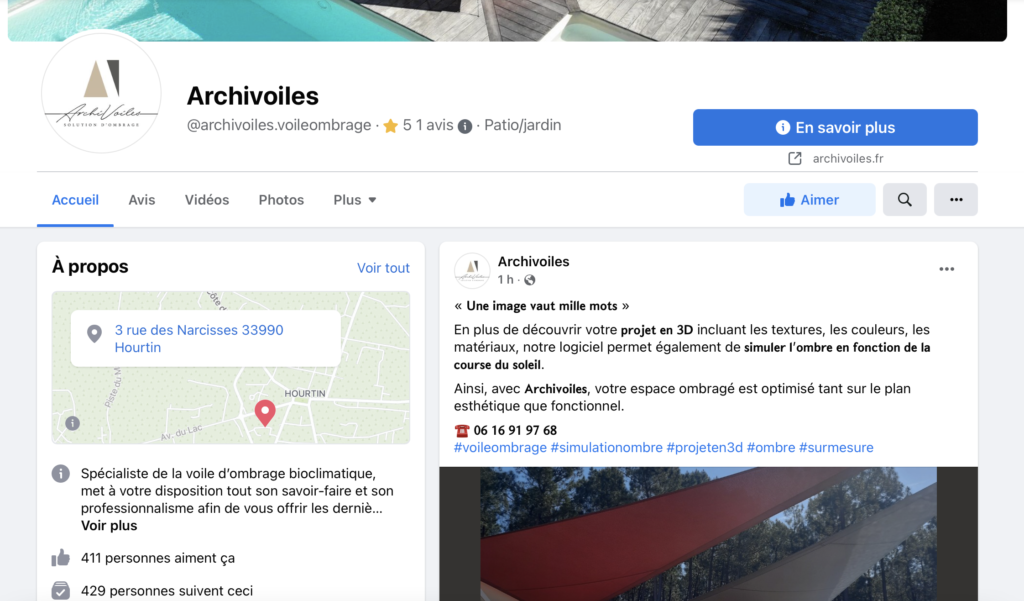Click the rating info icon beside 1 avis
1024x601 pixels.
tap(465, 127)
